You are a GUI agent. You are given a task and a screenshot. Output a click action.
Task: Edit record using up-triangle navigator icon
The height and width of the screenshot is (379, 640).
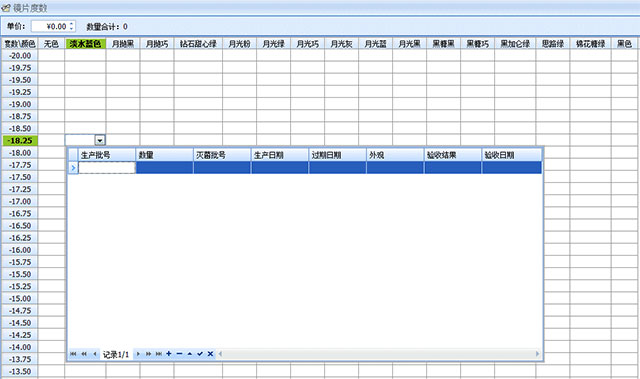click(189, 354)
